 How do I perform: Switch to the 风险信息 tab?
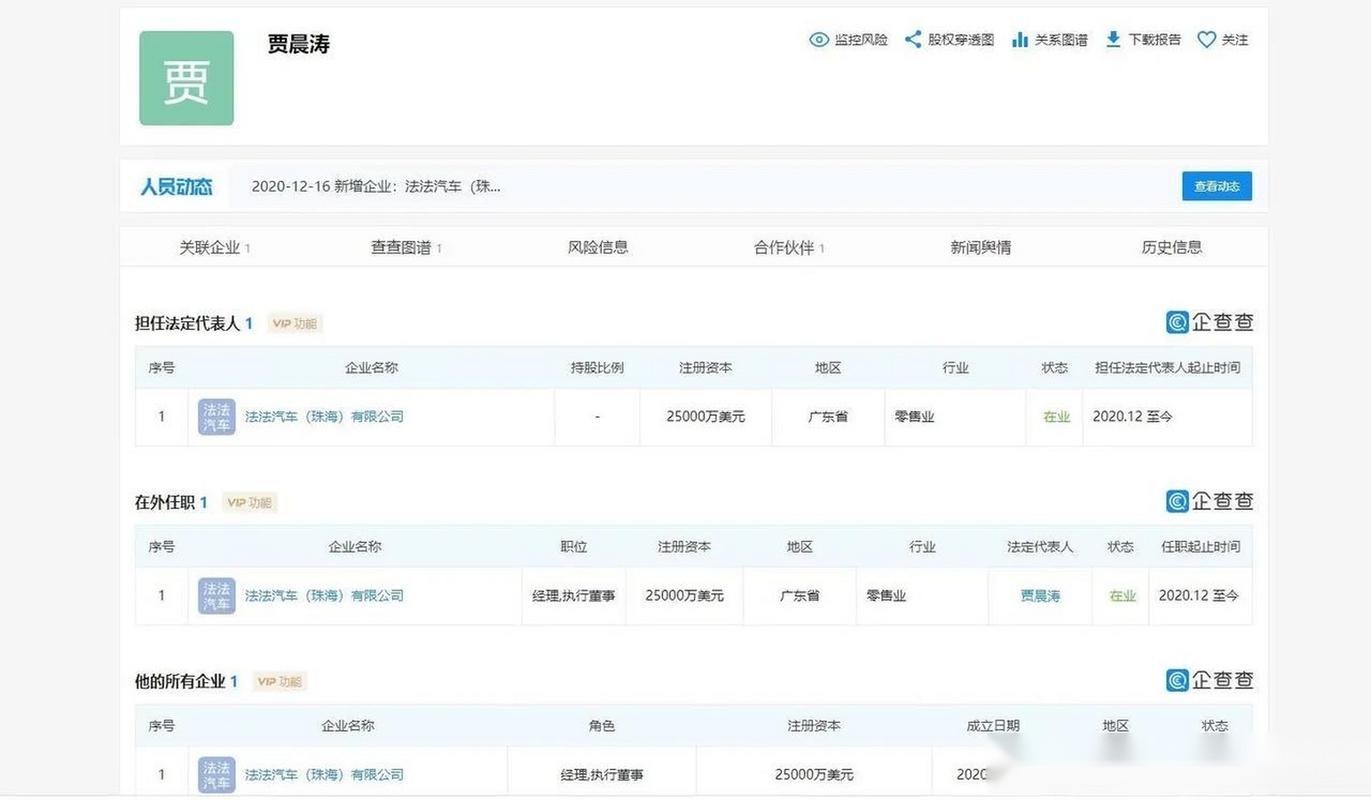pyautogui.click(x=598, y=247)
